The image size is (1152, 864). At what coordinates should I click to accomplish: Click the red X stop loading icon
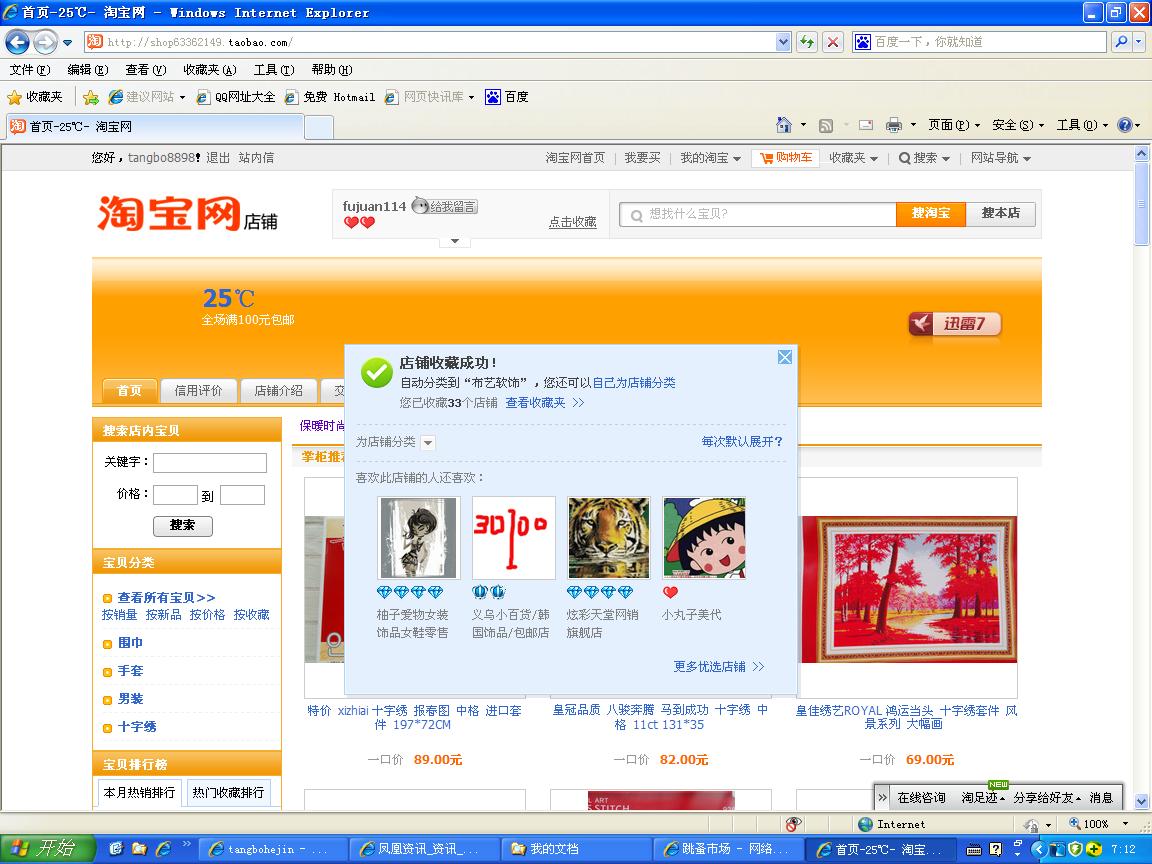[x=832, y=42]
